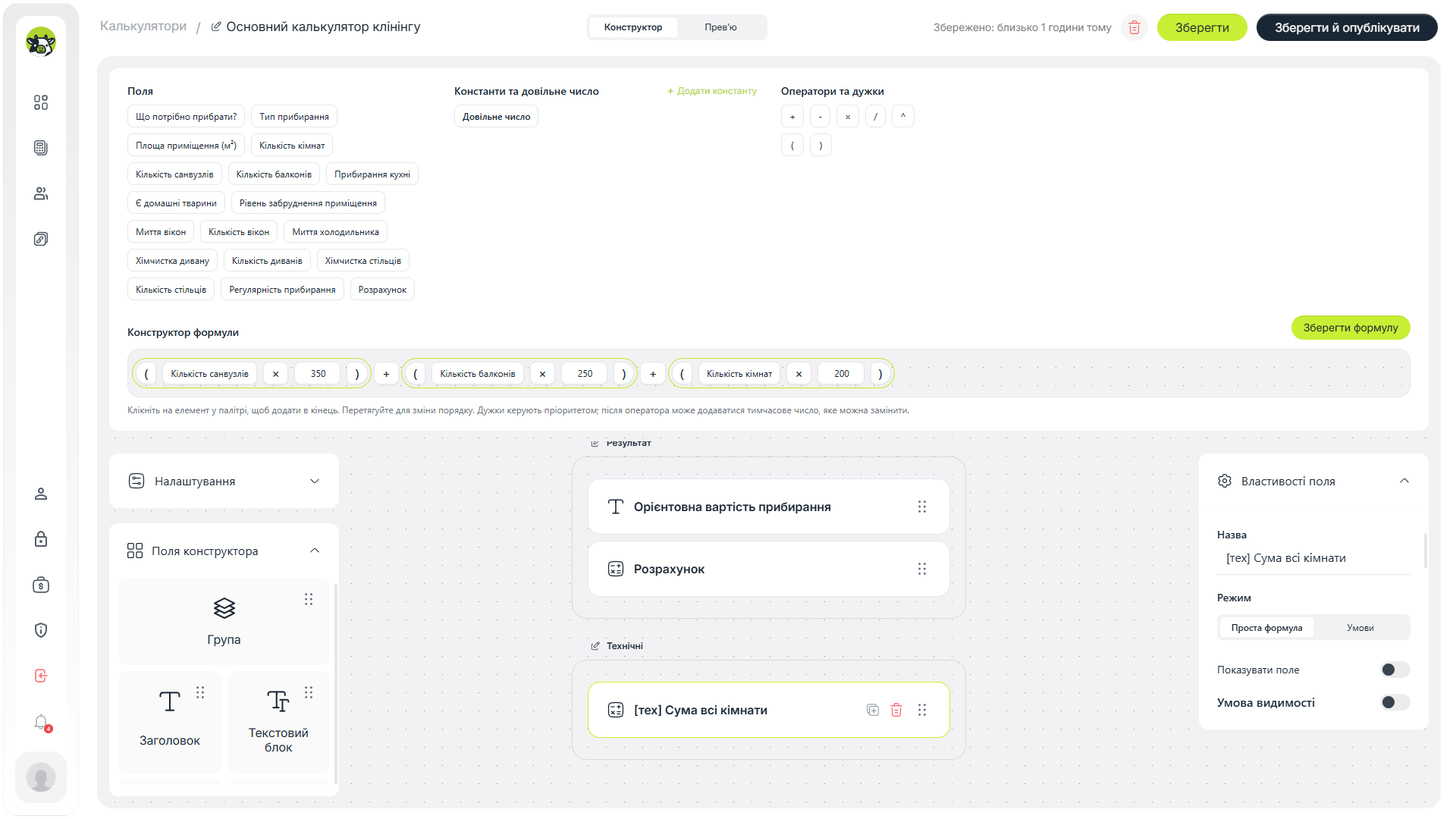Viewport: 1456px width, 819px height.
Task: Add the plus operator from the palette
Action: point(792,117)
